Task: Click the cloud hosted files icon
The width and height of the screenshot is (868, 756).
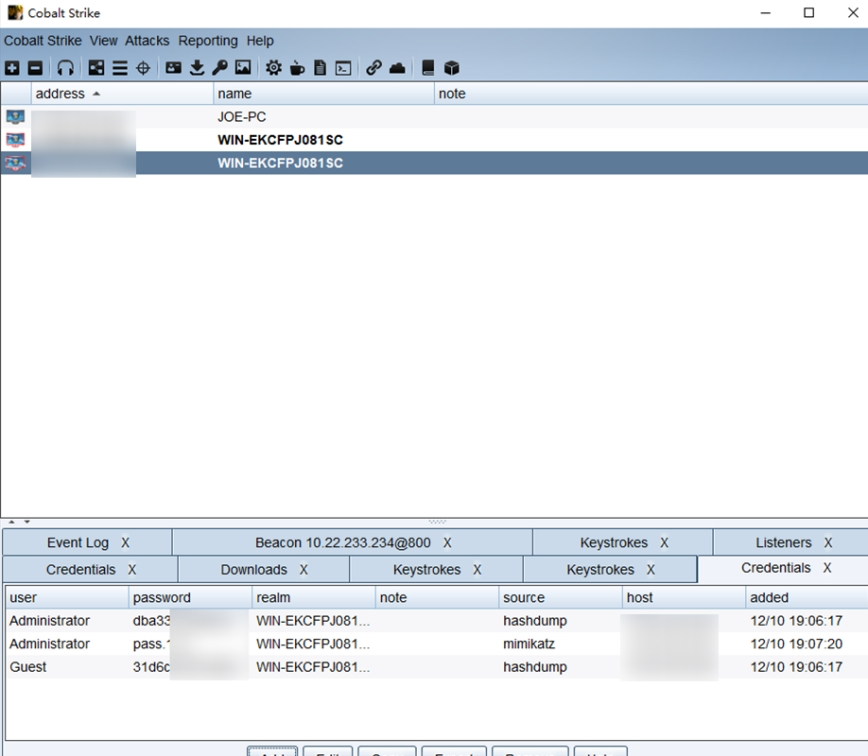Action: 398,67
